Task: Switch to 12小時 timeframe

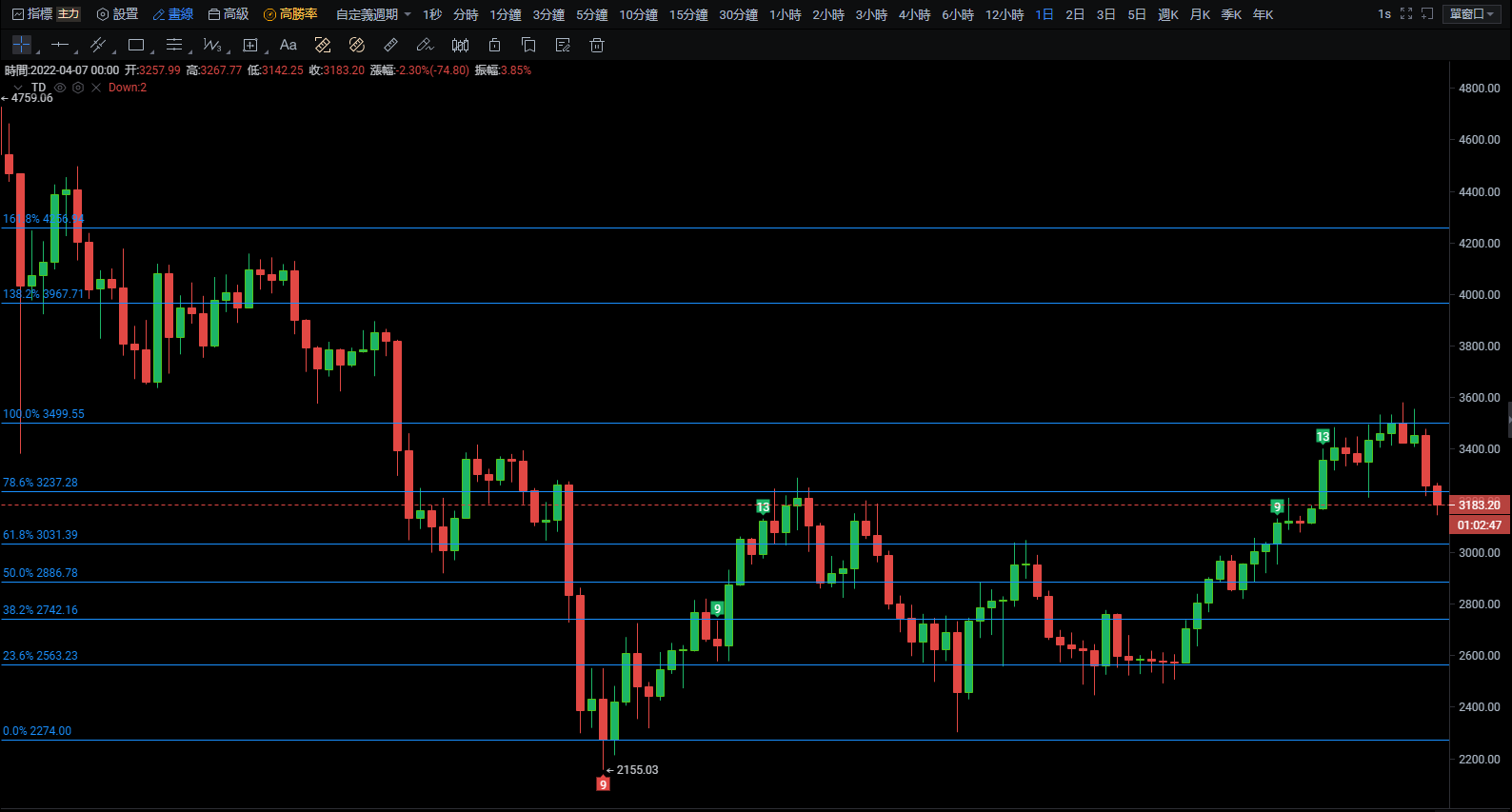Action: coord(1005,14)
